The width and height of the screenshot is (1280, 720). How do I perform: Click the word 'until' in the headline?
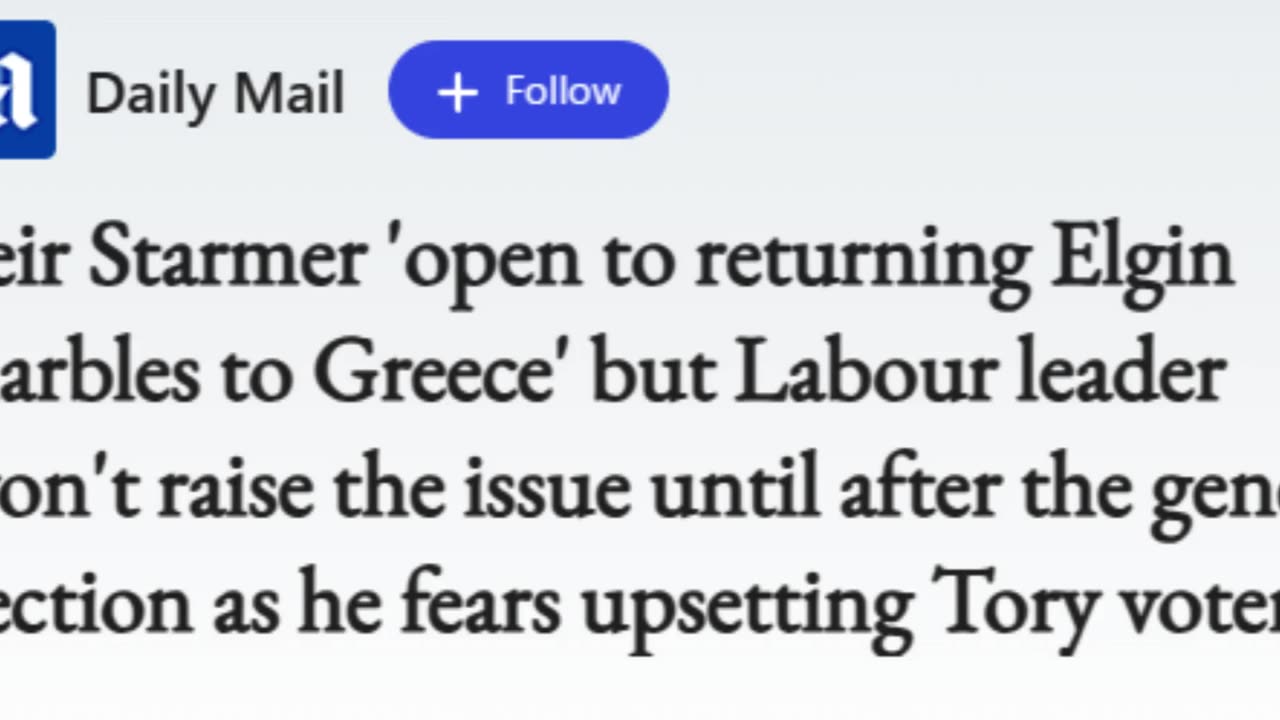[x=734, y=488]
